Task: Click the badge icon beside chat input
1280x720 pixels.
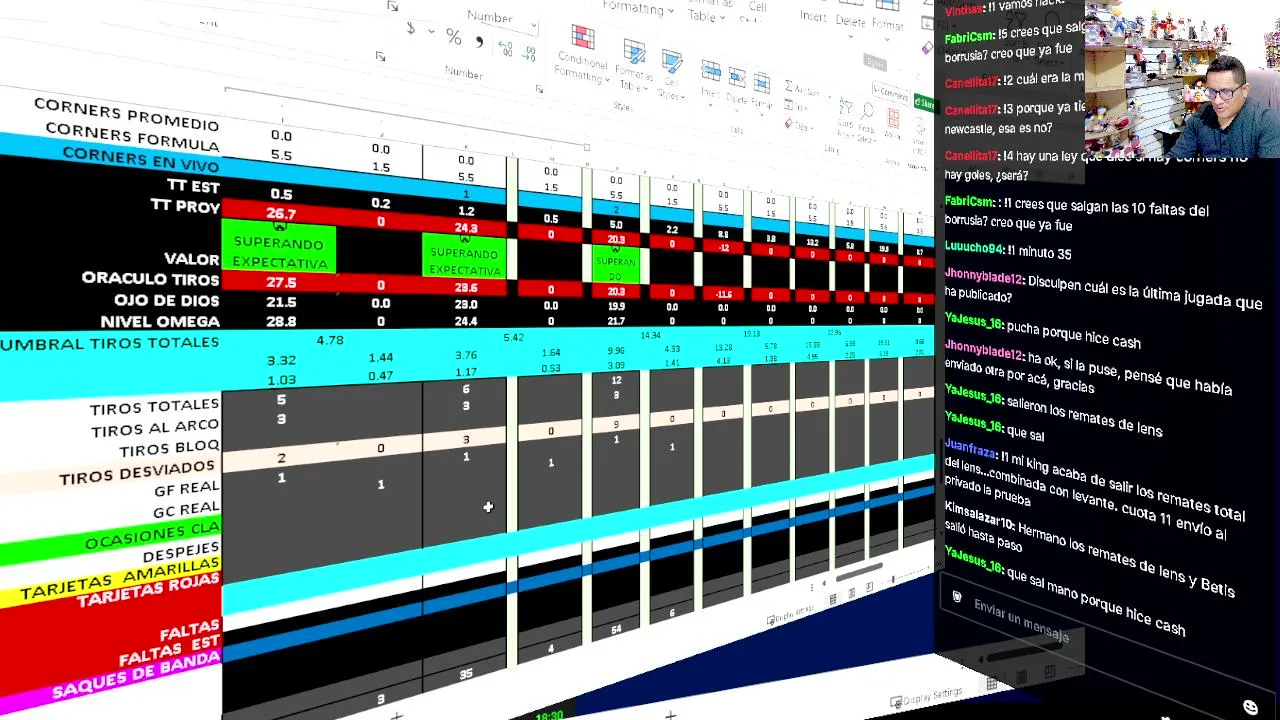Action: point(957,598)
